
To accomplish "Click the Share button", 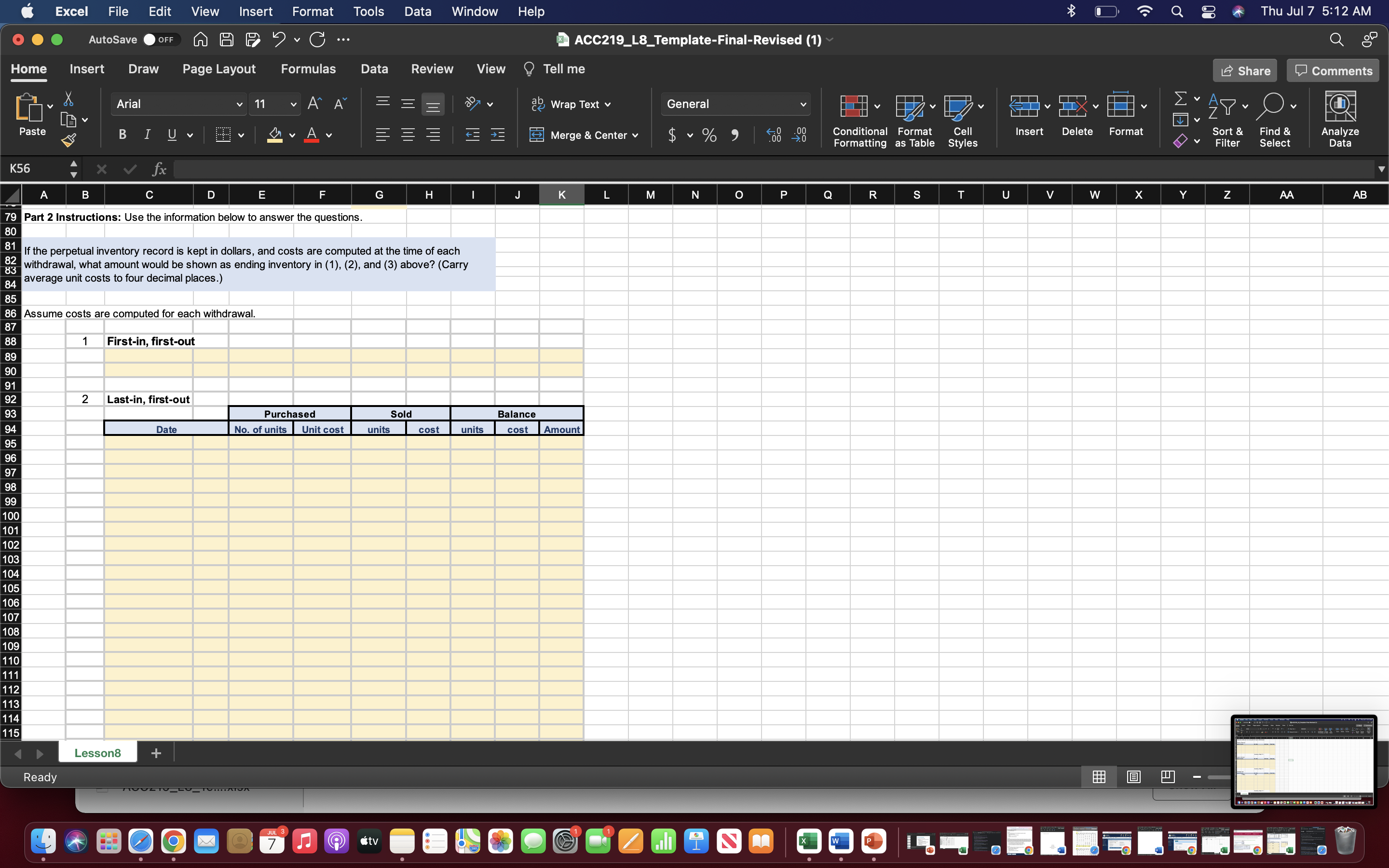I will pos(1245,70).
